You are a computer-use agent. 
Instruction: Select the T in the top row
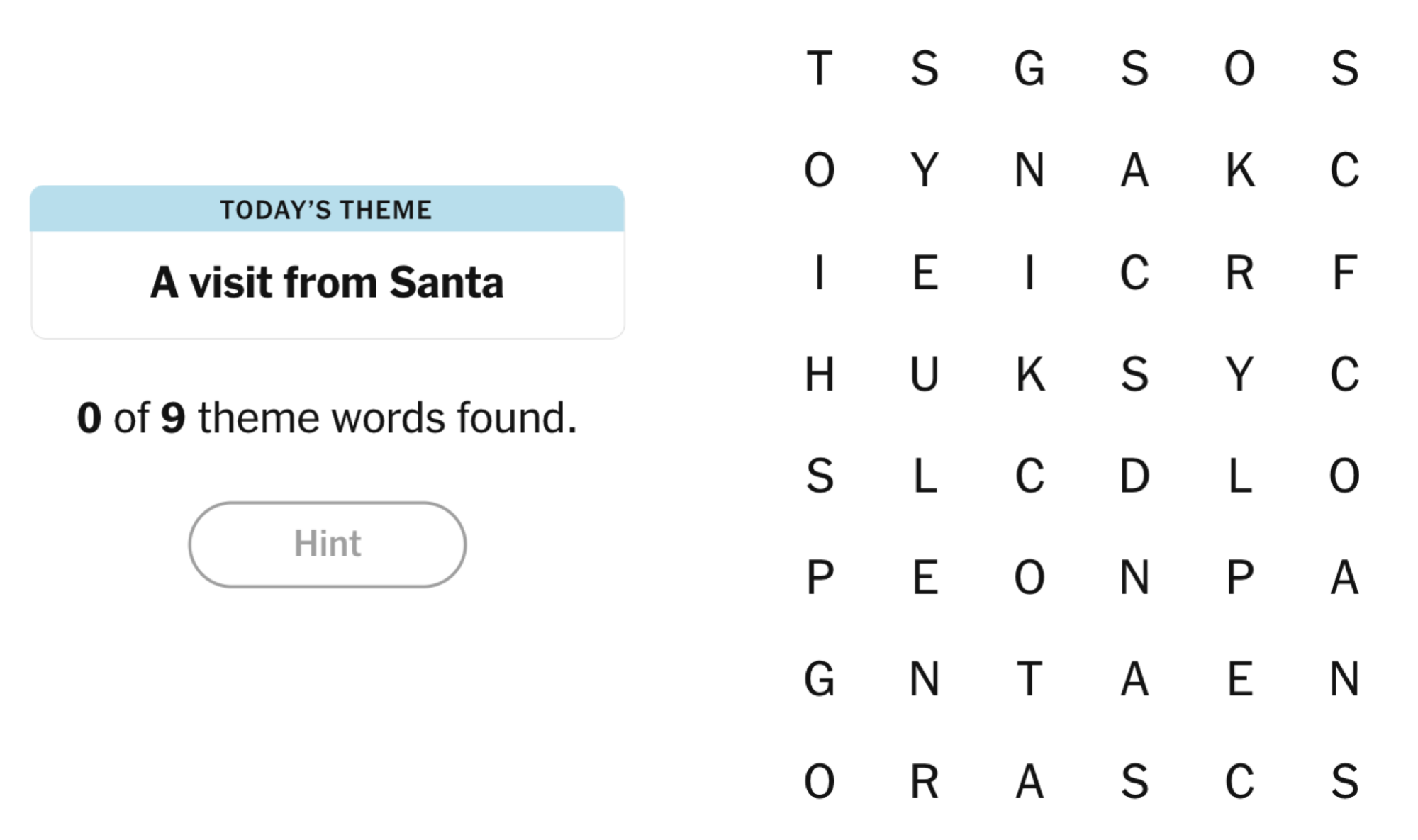(x=820, y=69)
